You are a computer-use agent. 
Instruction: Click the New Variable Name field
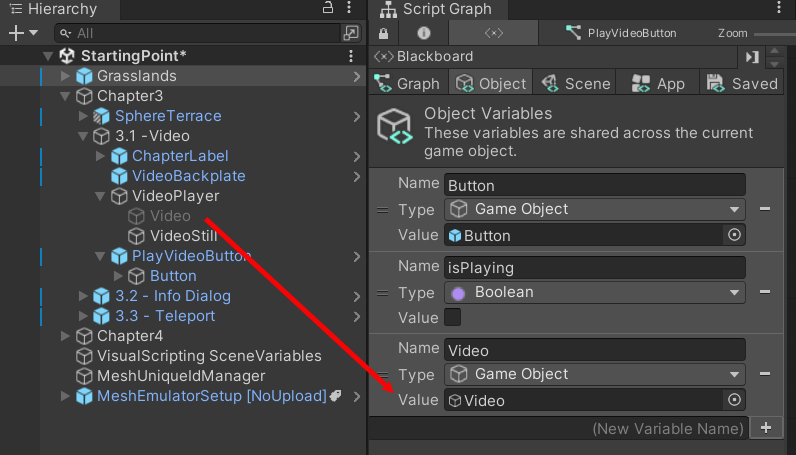pyautogui.click(x=558, y=429)
